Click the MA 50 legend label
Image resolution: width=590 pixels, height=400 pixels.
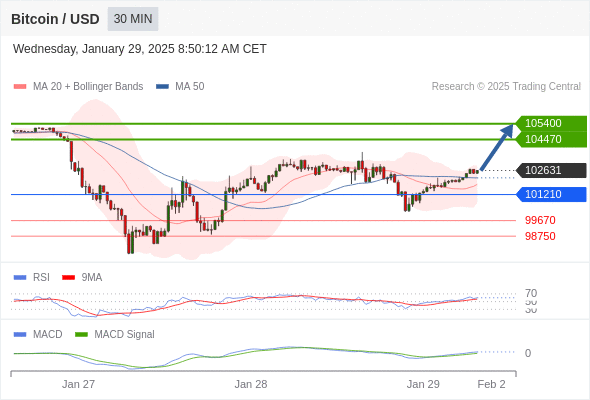click(190, 87)
